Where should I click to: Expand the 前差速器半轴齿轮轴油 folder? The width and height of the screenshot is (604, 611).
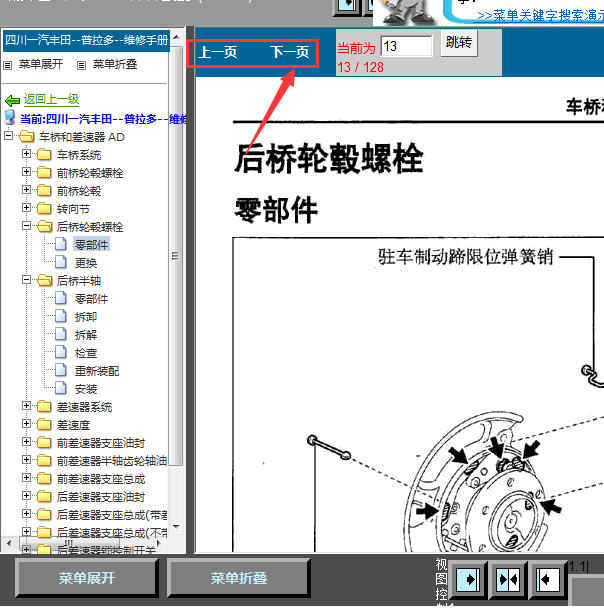26,460
